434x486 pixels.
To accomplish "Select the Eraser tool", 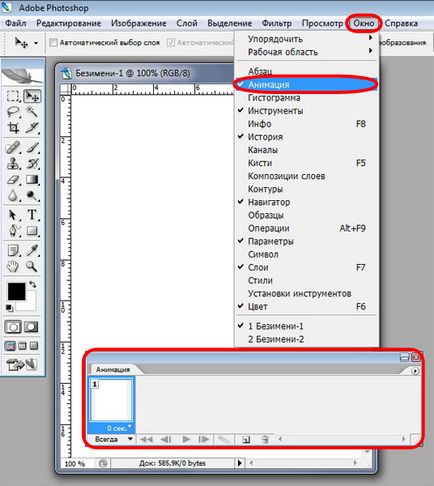I will (13, 180).
